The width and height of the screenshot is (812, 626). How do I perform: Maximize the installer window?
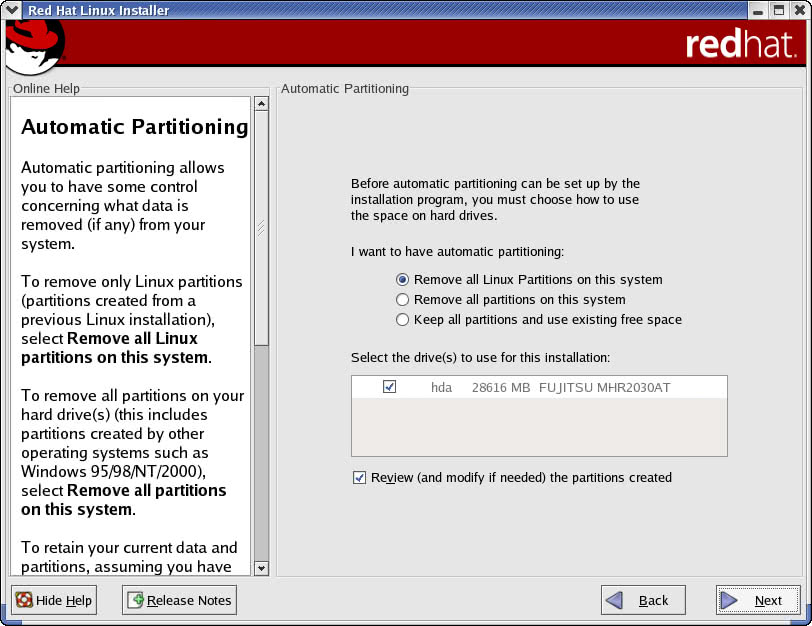pyautogui.click(x=779, y=10)
